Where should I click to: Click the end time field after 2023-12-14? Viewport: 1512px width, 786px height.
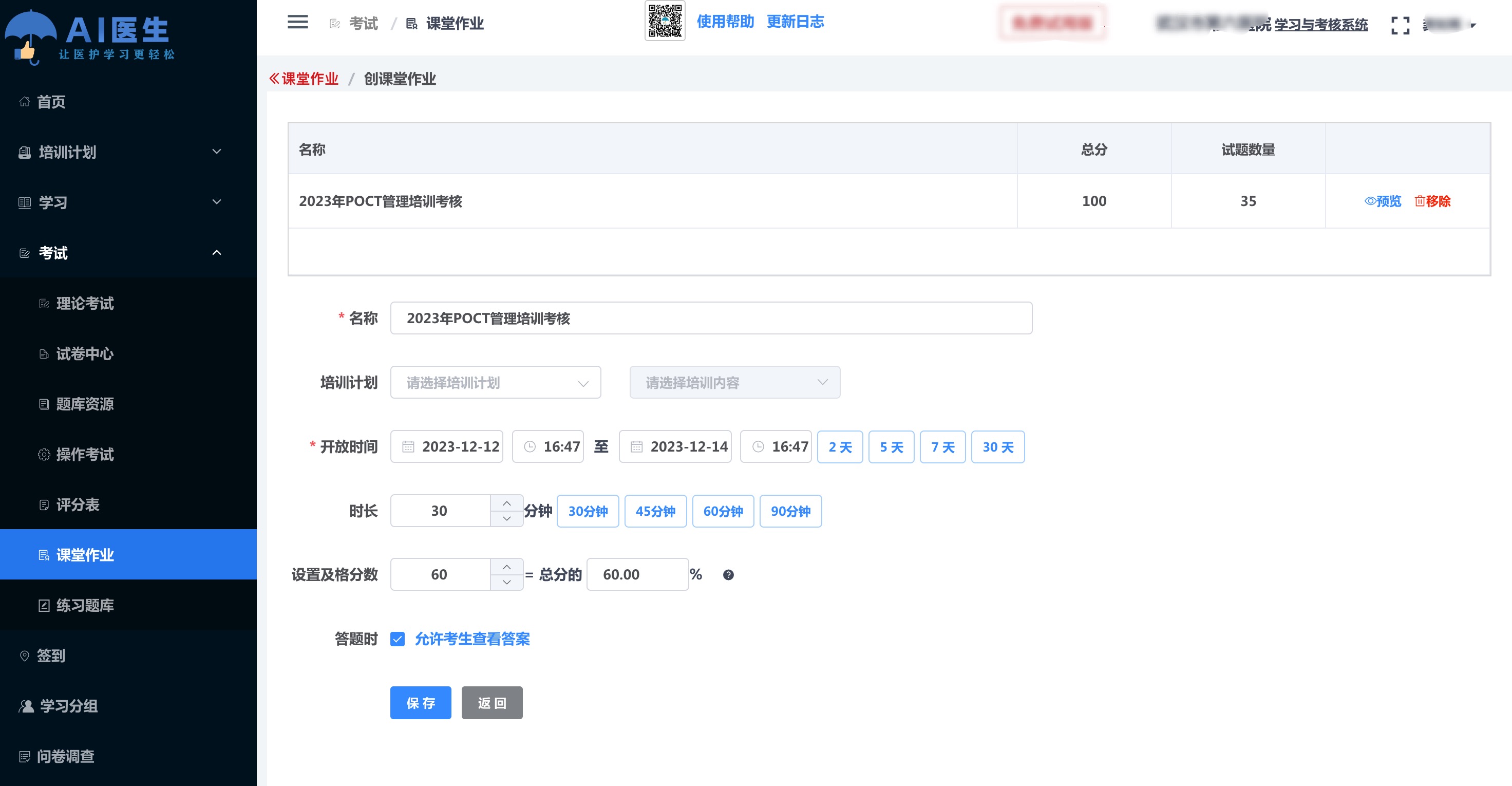776,447
